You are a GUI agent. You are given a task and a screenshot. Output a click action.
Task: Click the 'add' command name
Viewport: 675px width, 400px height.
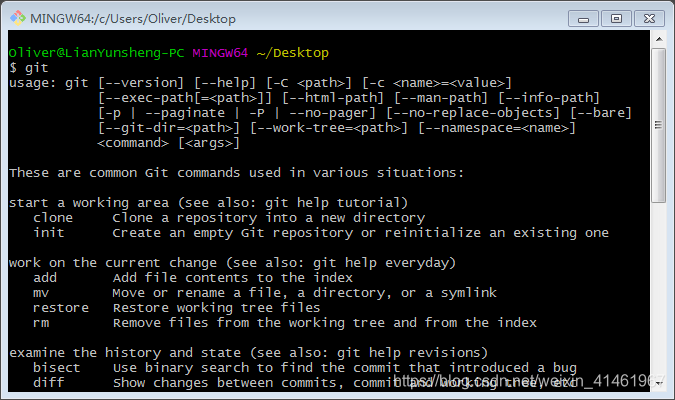point(45,278)
